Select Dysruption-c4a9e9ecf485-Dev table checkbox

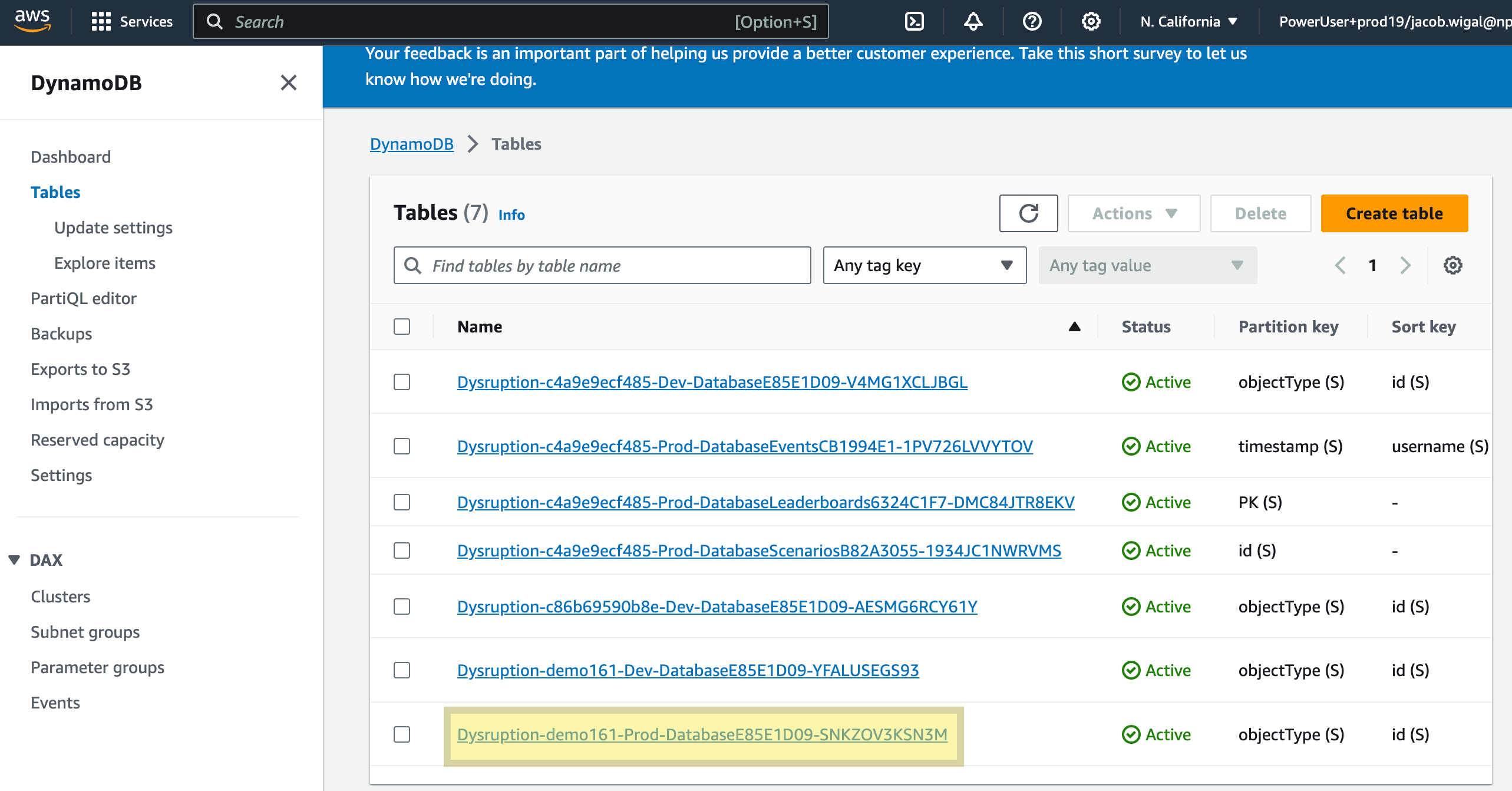pyautogui.click(x=402, y=382)
